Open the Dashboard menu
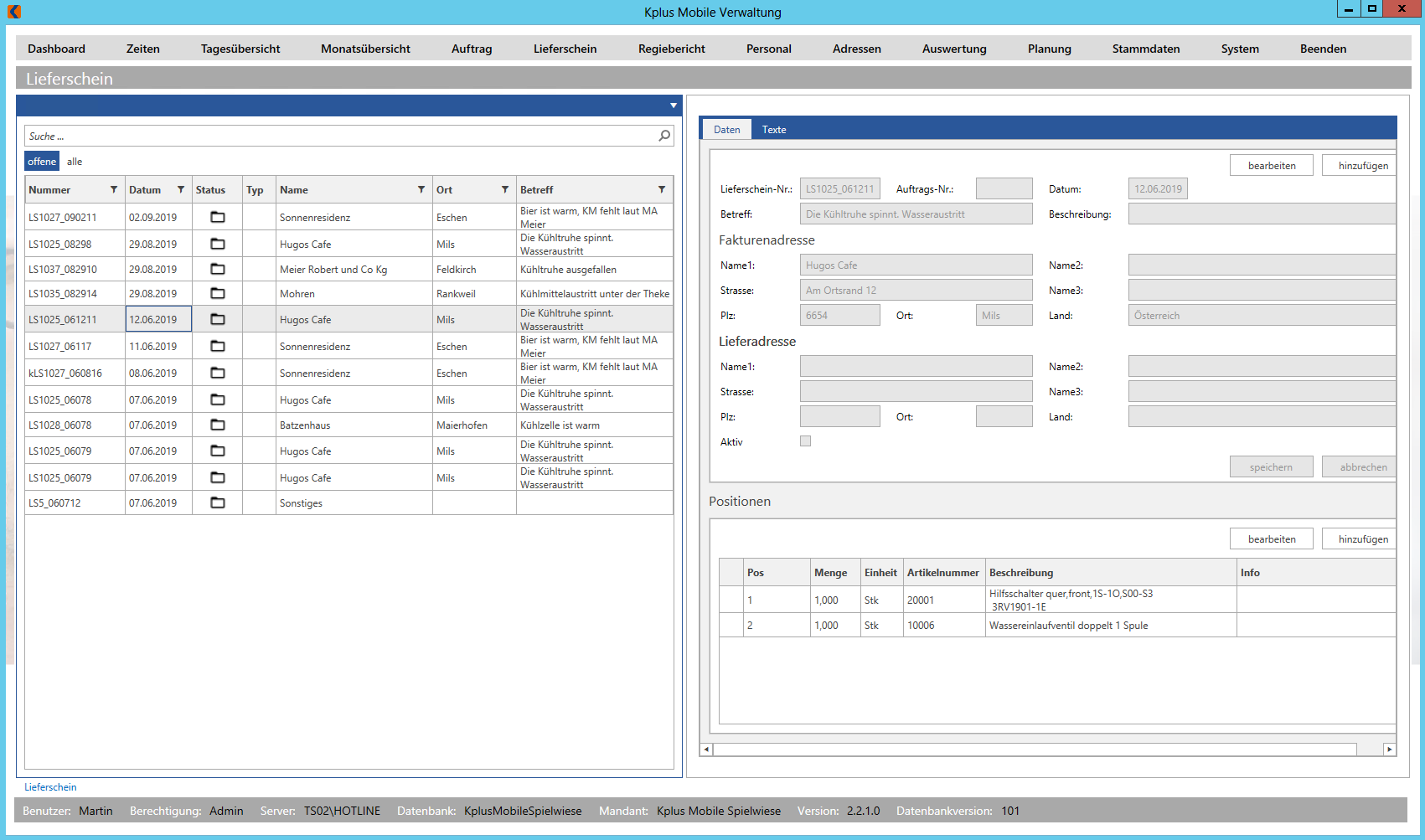The height and width of the screenshot is (840, 1425). [x=56, y=49]
